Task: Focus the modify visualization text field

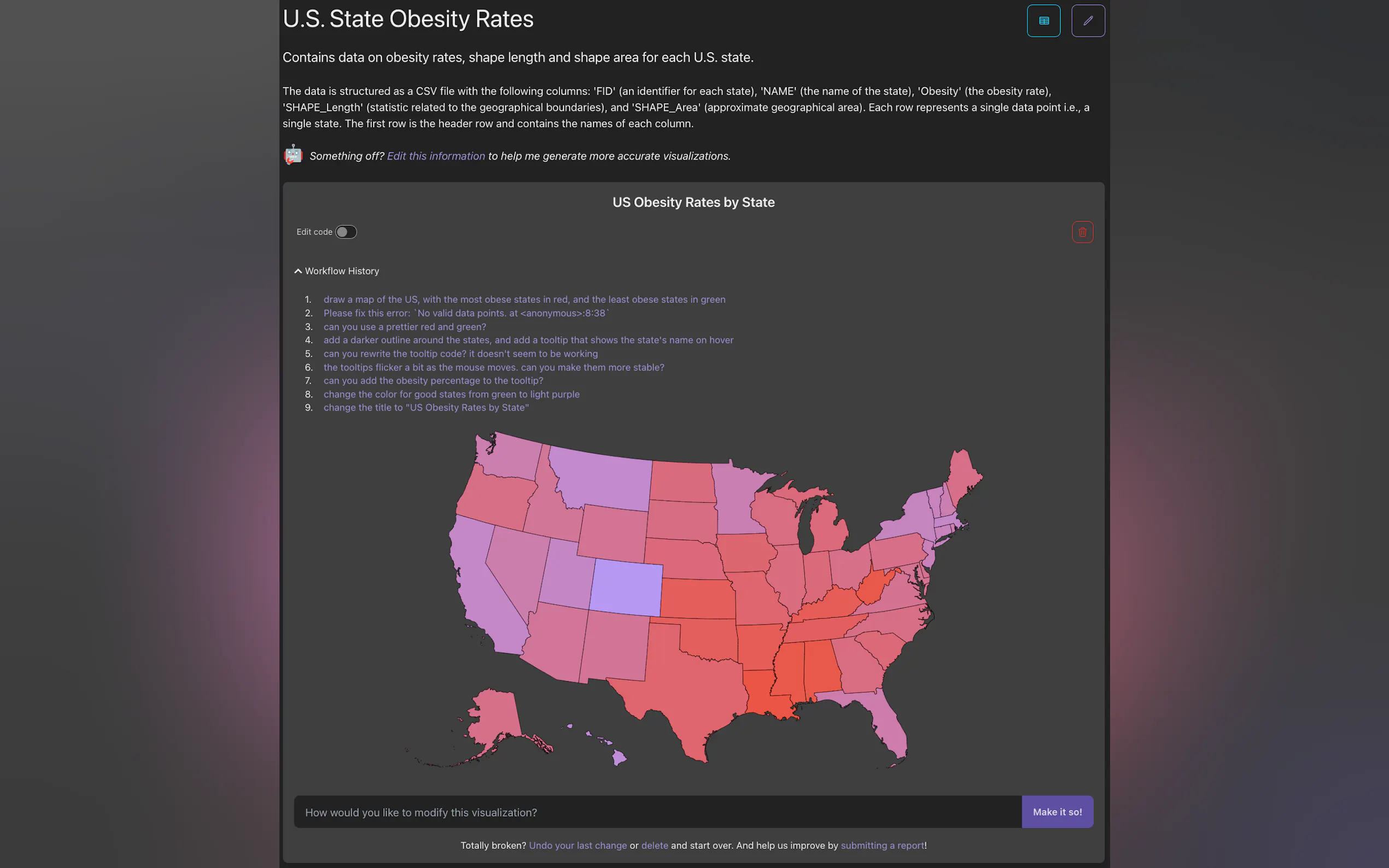Action: point(657,812)
